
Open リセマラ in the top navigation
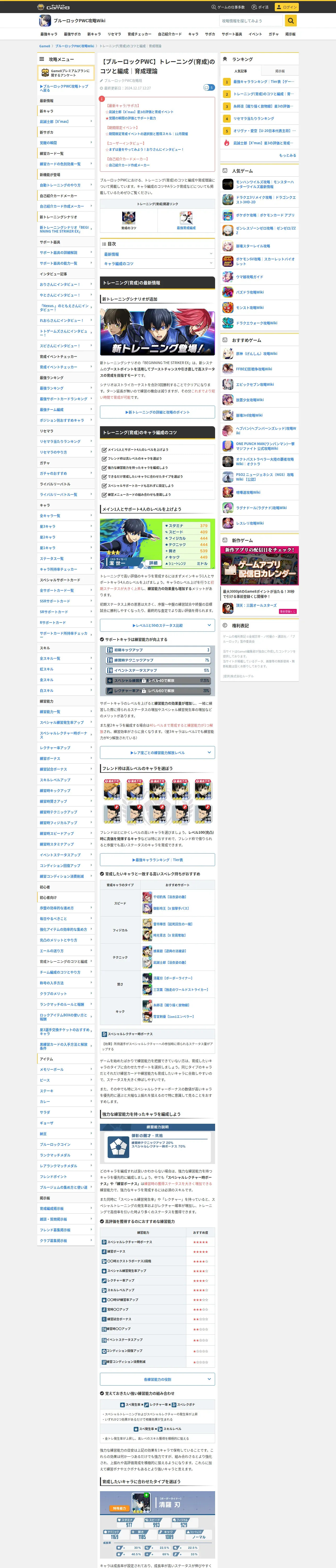pos(114,34)
